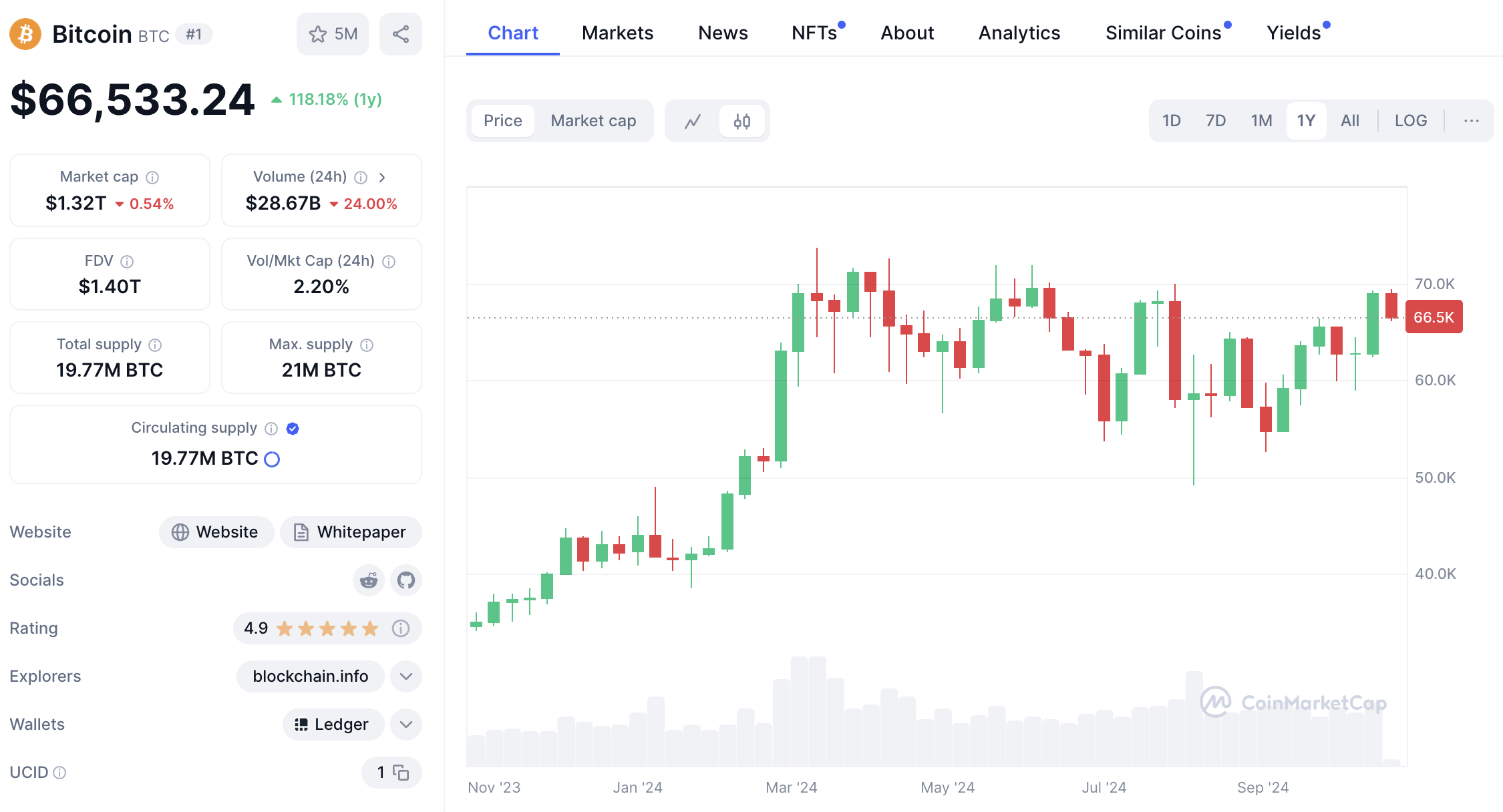Image resolution: width=1503 pixels, height=812 pixels.
Task: Open Volume (24h) info icon
Action: [x=361, y=177]
